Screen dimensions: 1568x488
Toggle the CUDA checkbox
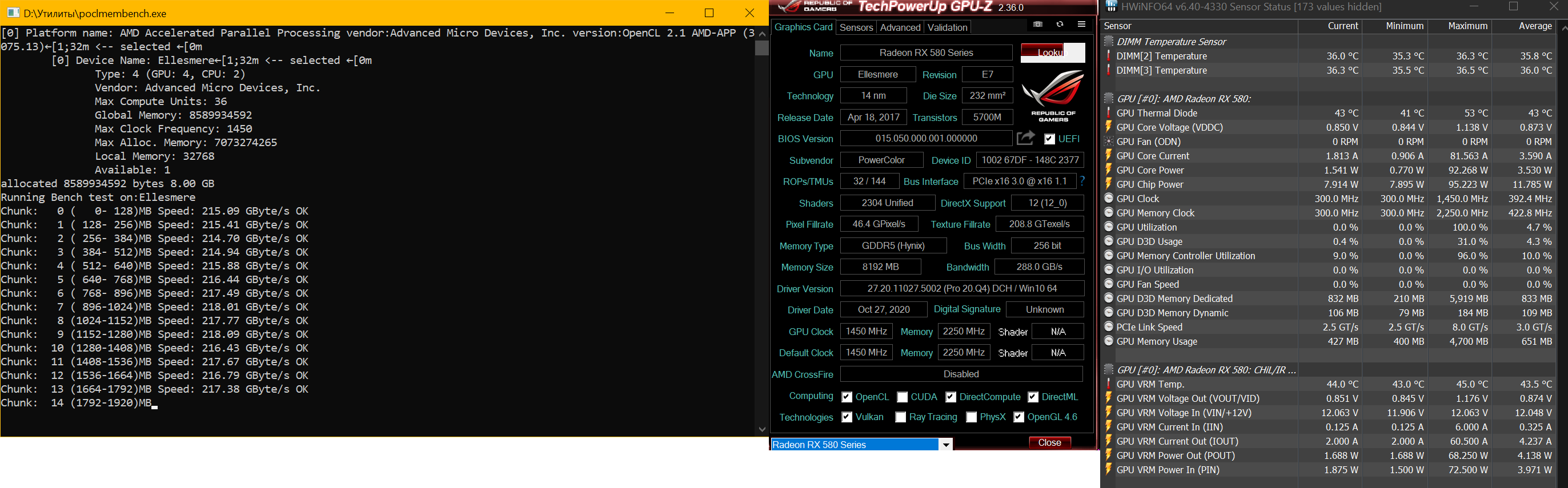click(x=902, y=397)
